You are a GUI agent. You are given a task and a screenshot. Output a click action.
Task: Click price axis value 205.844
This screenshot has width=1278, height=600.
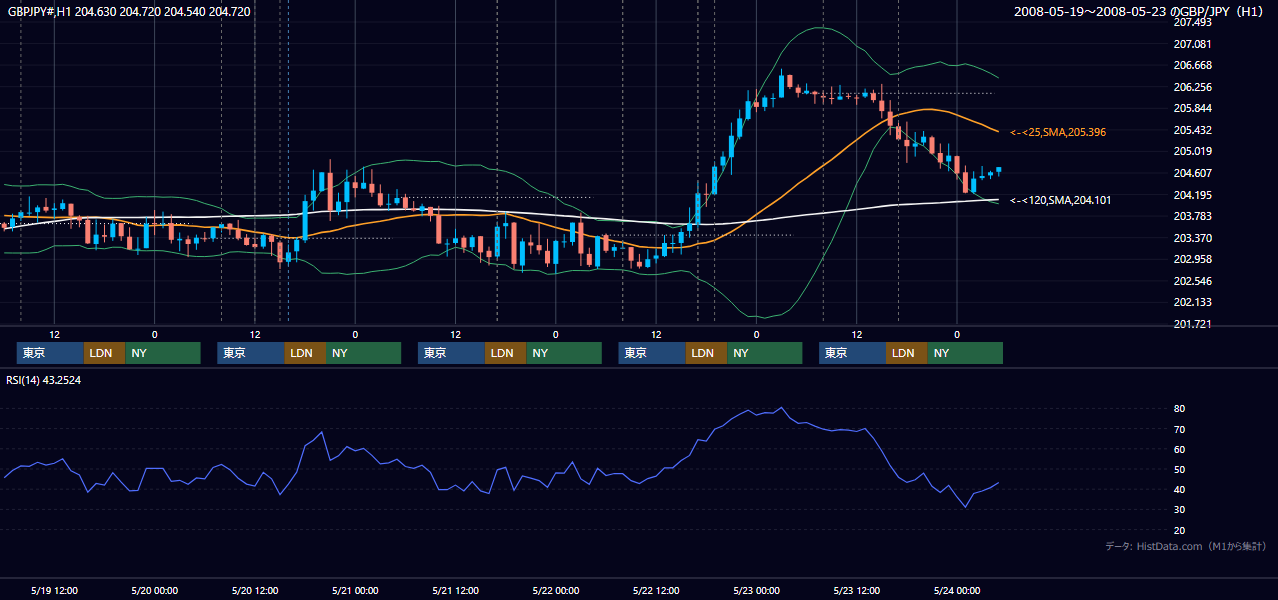(1192, 108)
